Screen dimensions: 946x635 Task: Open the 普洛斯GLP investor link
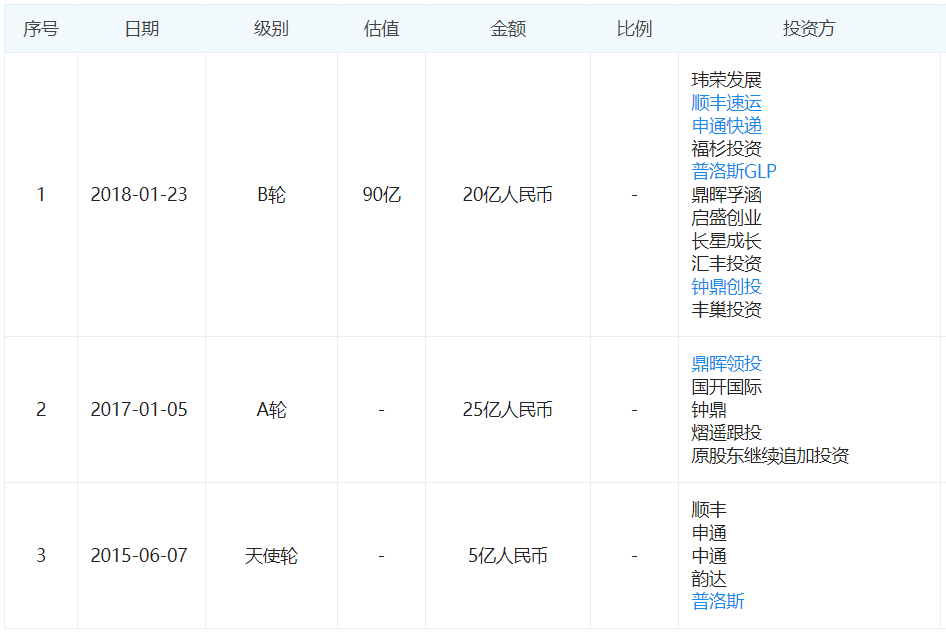[734, 171]
